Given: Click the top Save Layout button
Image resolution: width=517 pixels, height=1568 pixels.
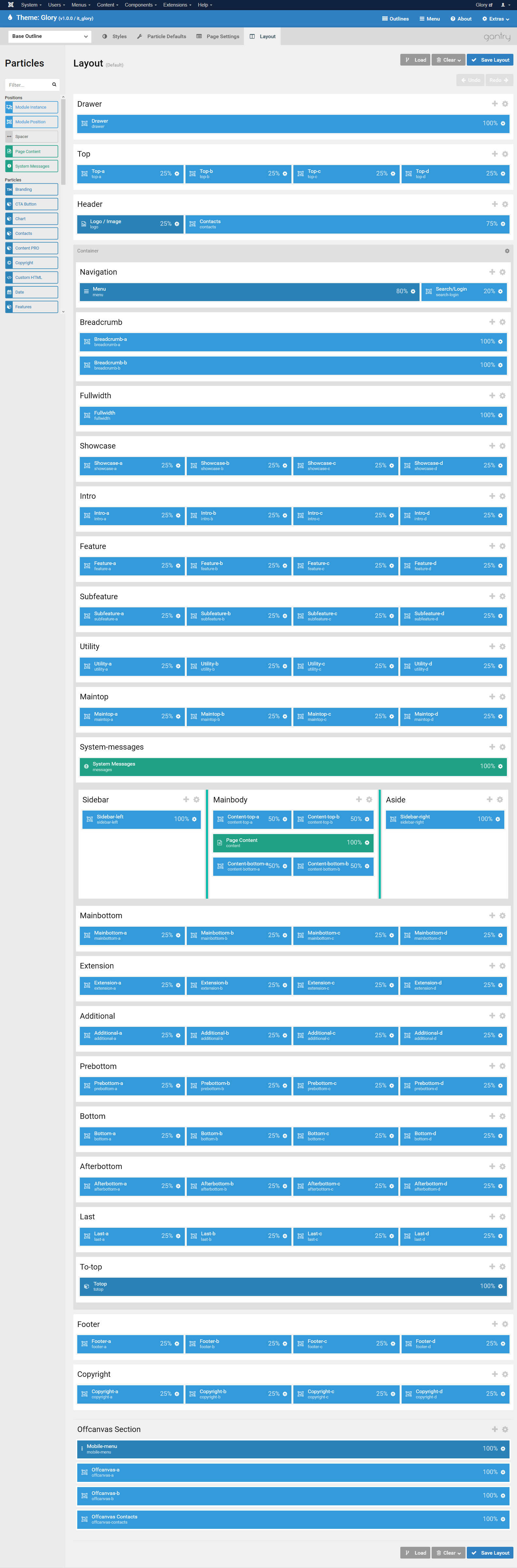Looking at the screenshot, I should click(x=490, y=60).
